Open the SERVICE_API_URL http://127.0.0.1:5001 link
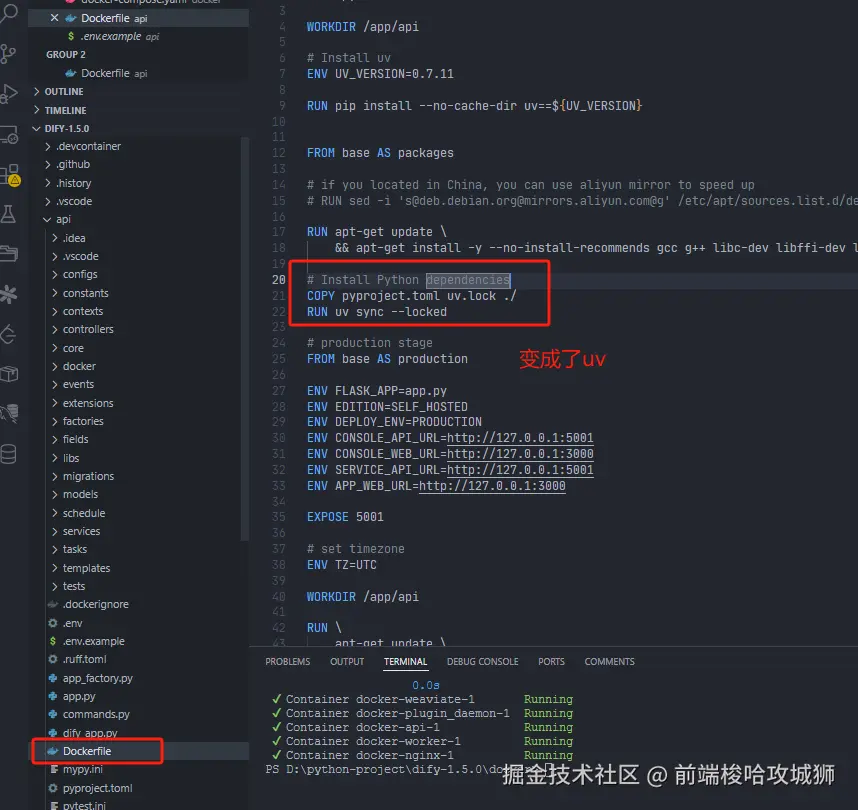The width and height of the screenshot is (858, 810). (x=520, y=470)
